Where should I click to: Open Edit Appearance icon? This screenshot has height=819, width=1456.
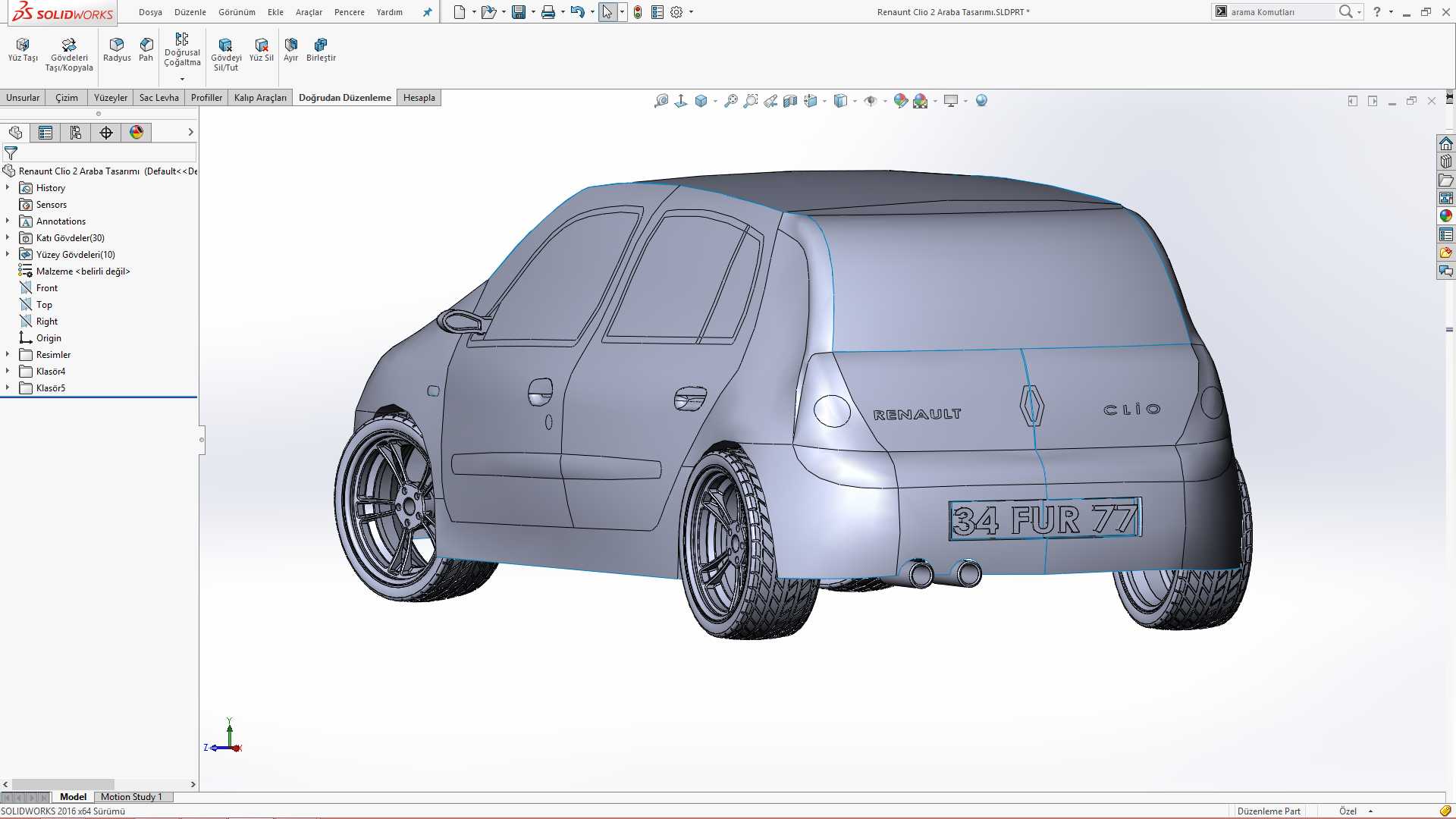(x=900, y=101)
